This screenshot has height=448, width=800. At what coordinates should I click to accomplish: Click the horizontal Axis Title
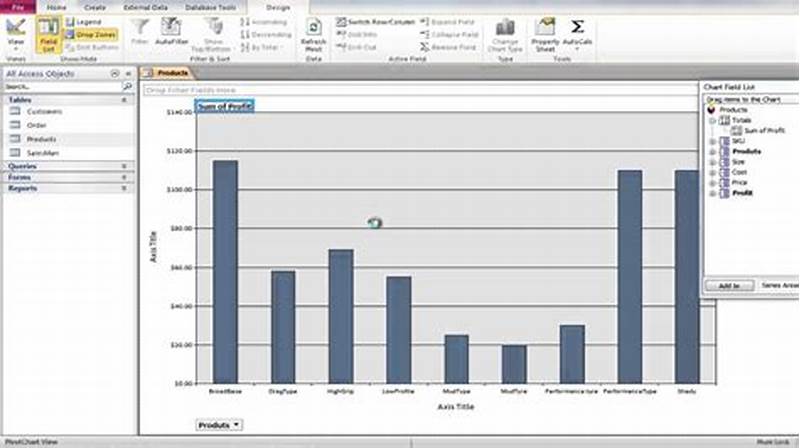(x=456, y=407)
